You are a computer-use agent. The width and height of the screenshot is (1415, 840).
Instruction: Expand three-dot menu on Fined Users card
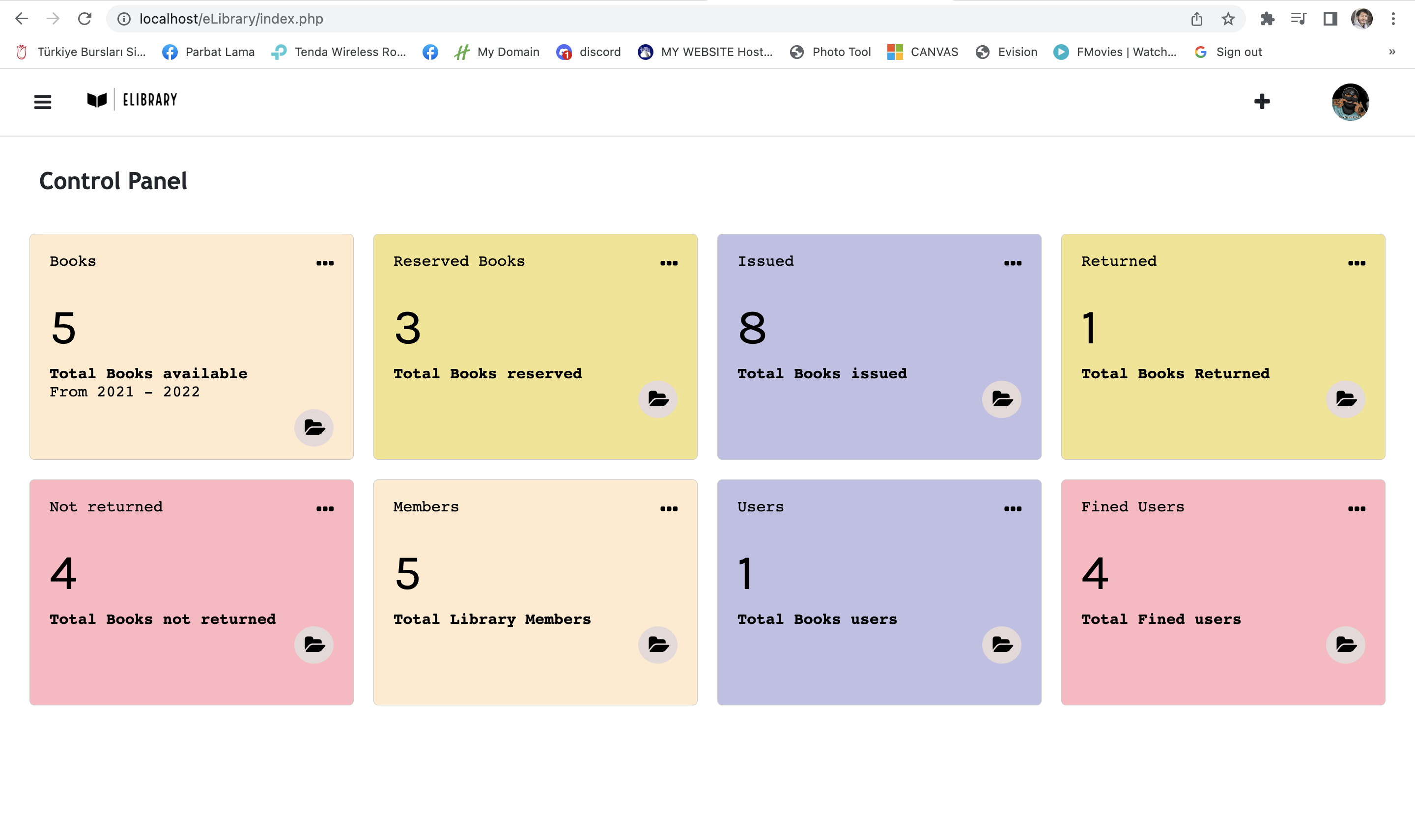click(x=1357, y=509)
